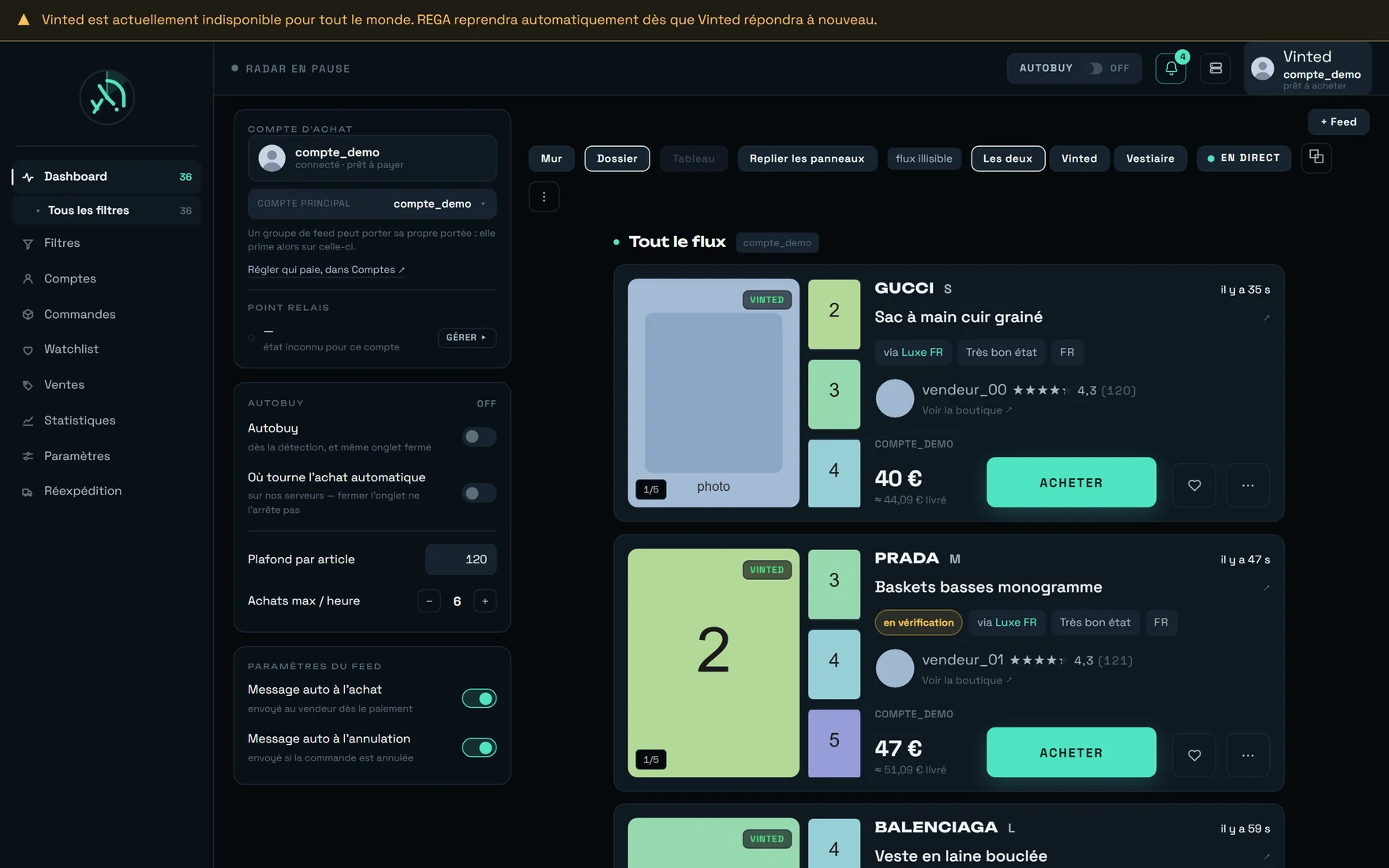This screenshot has height=868, width=1389.
Task: Click the Statistiques chart icon
Action: [x=28, y=421]
